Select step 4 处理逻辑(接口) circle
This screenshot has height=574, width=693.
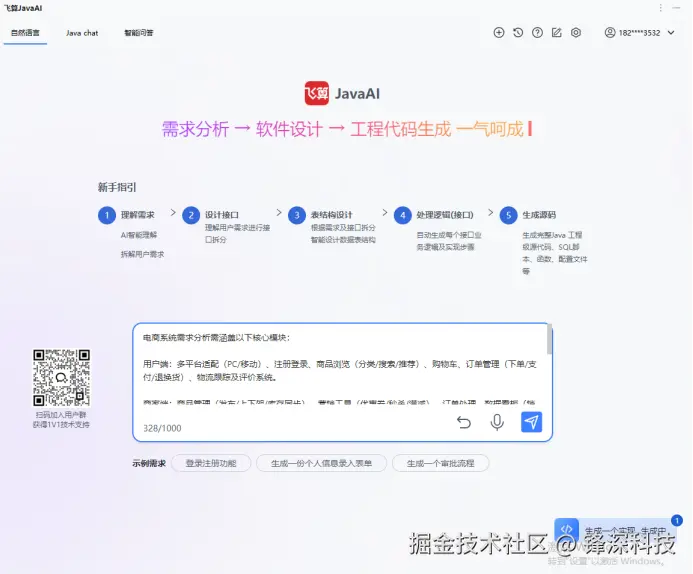click(403, 215)
